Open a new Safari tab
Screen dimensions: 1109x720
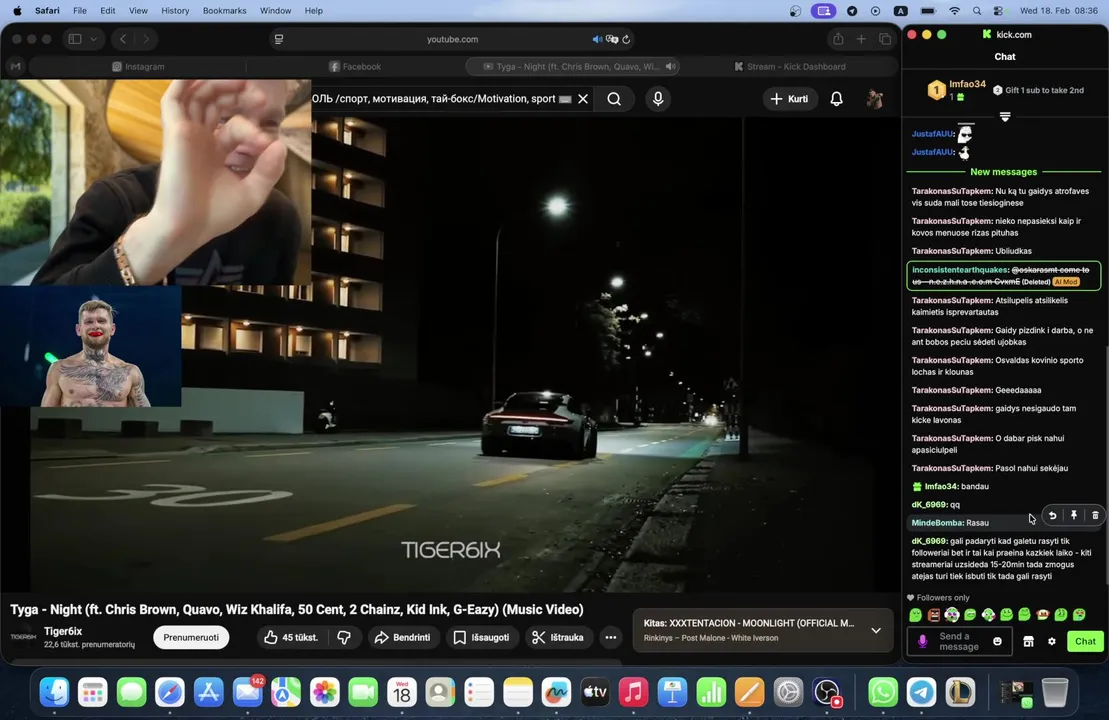pos(861,39)
